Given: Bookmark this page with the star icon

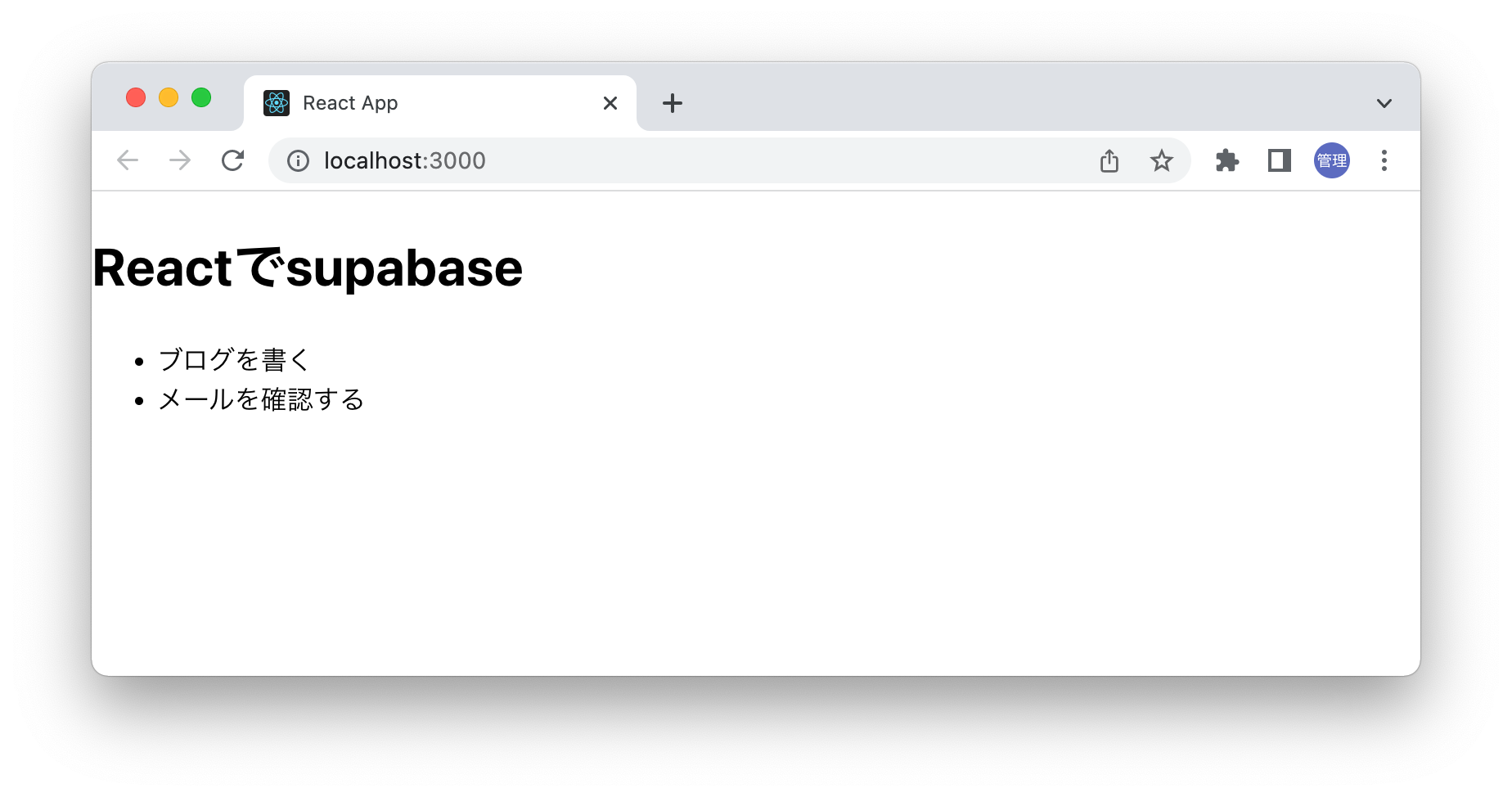Looking at the screenshot, I should 1162,160.
